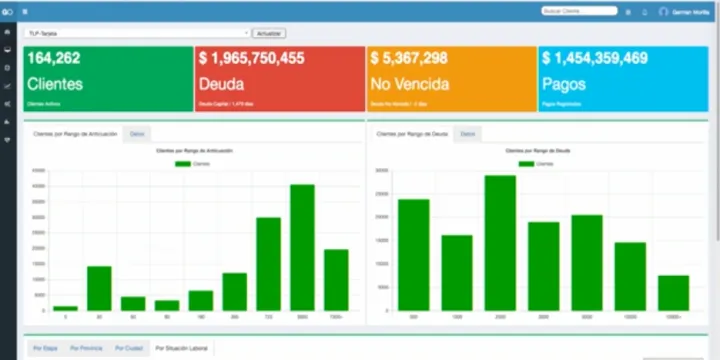Switch to Datos tab in right chart
The width and height of the screenshot is (720, 360).
point(467,134)
